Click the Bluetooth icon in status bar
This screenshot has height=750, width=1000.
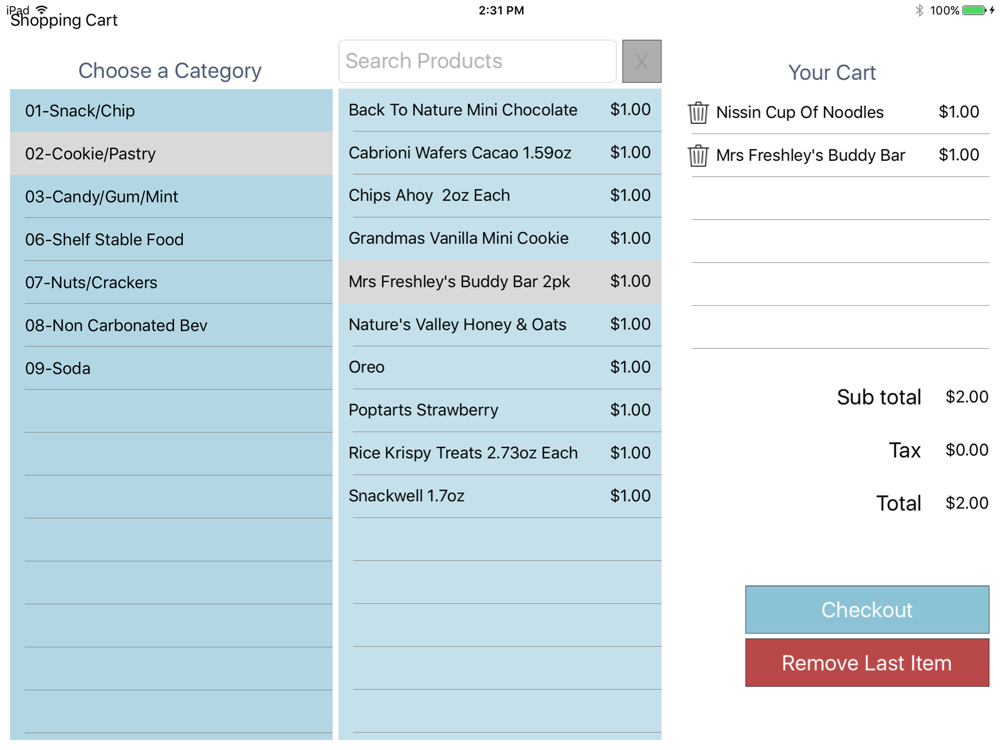919,10
